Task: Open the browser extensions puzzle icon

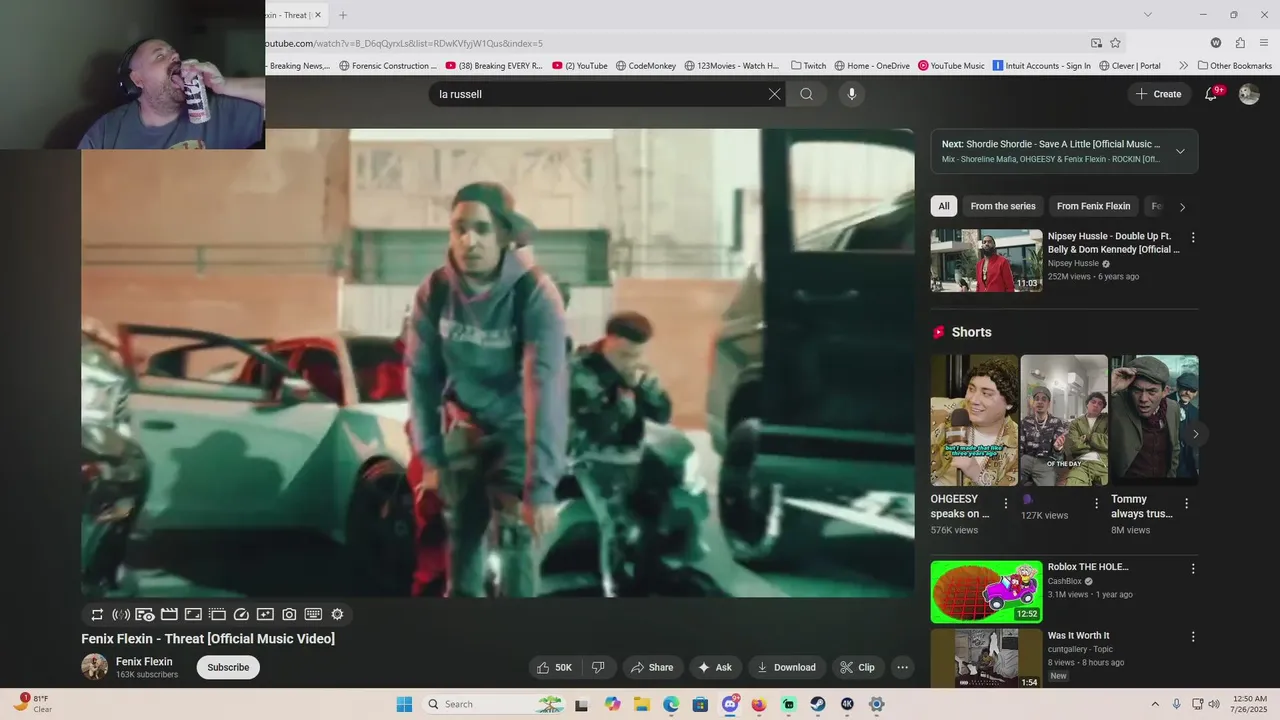Action: tap(1240, 43)
